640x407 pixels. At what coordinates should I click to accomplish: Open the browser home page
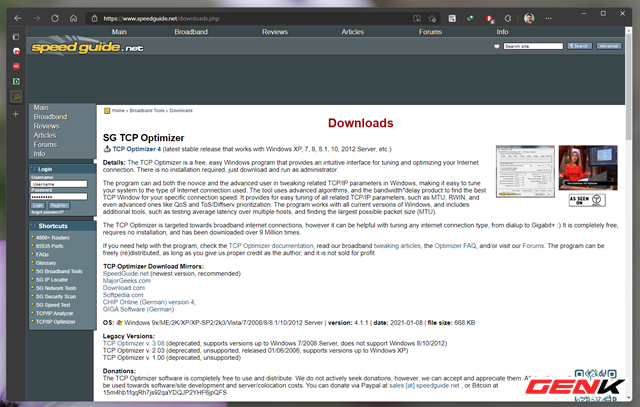73,18
